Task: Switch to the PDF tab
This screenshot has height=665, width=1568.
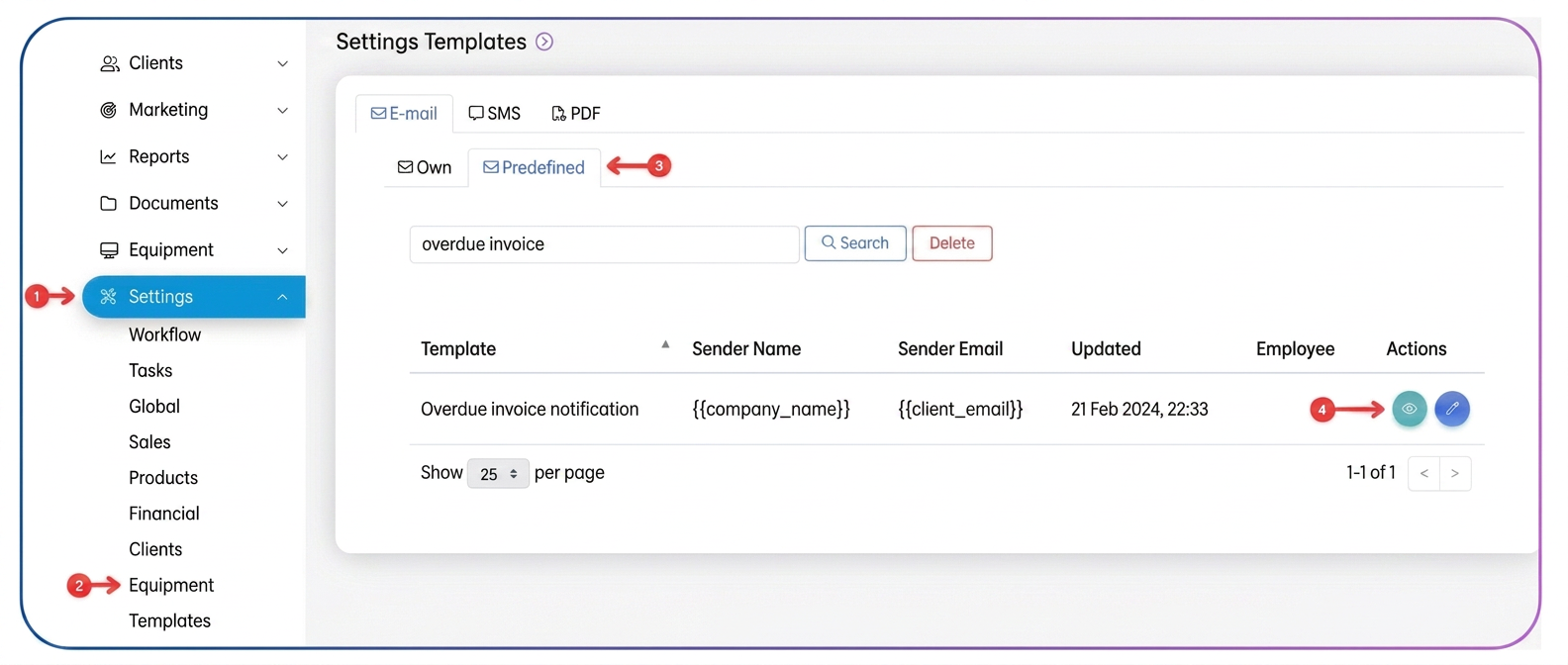Action: pyautogui.click(x=576, y=114)
